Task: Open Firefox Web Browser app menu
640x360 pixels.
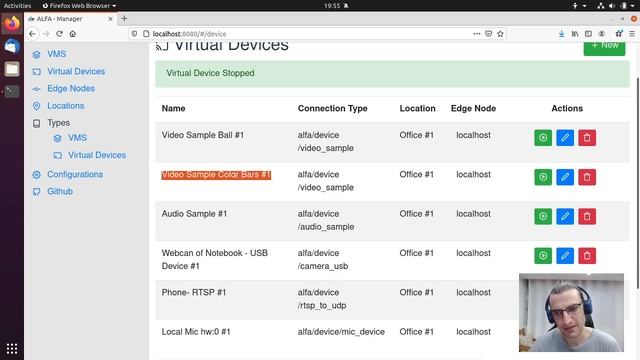Action: [79, 6]
